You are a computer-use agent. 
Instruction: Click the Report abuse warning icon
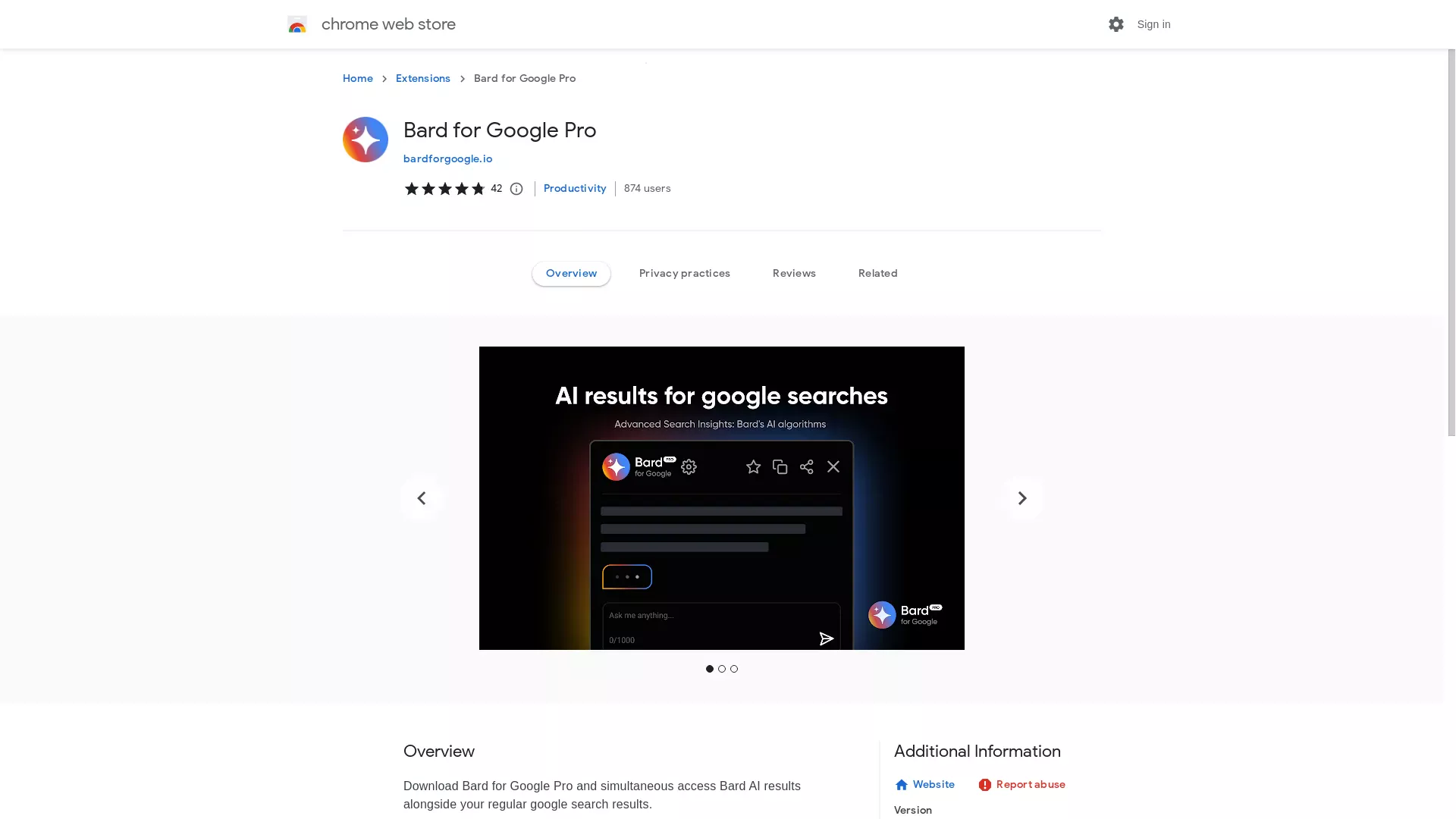click(984, 784)
